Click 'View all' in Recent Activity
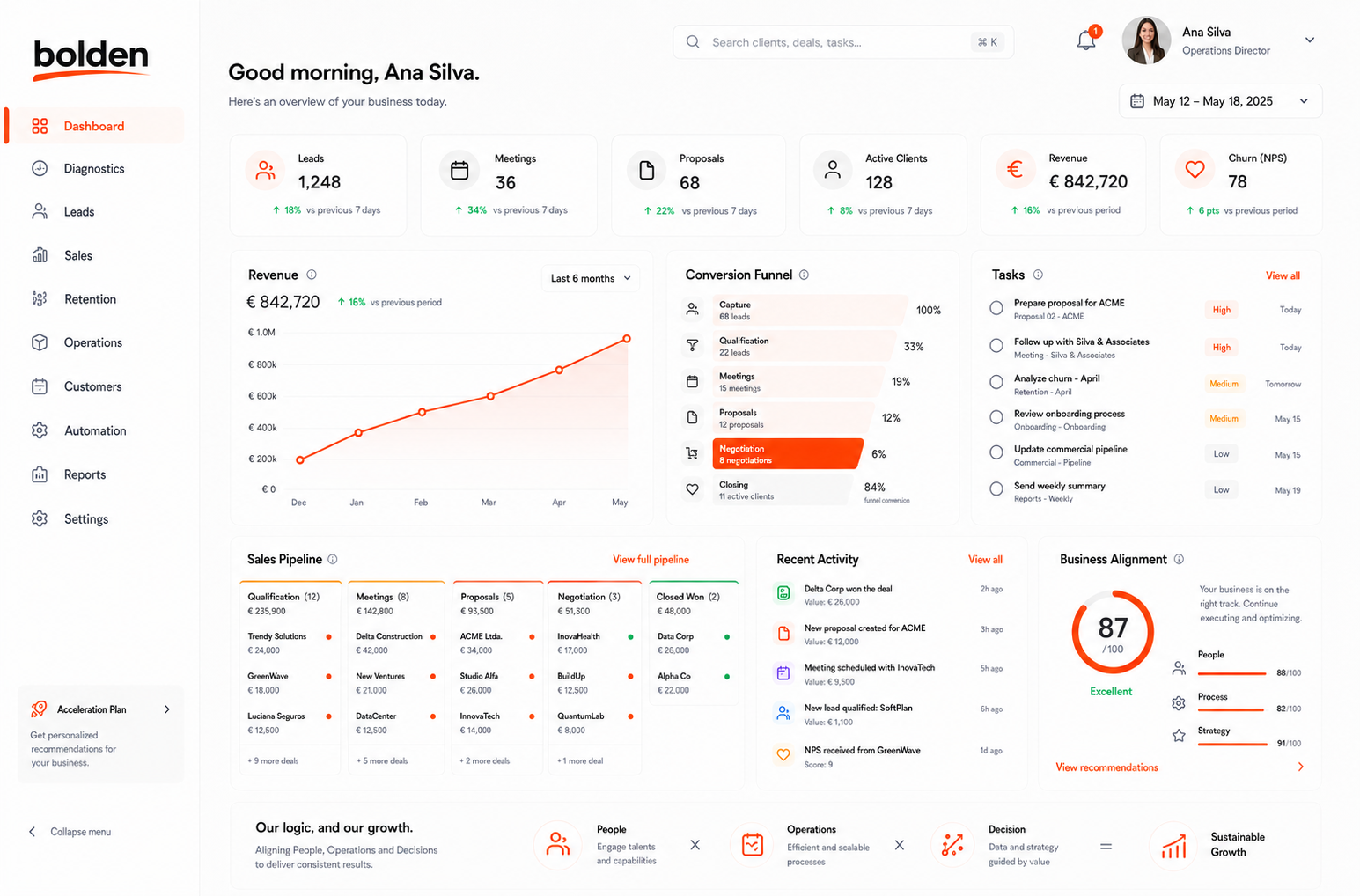Image resolution: width=1360 pixels, height=896 pixels. (985, 560)
